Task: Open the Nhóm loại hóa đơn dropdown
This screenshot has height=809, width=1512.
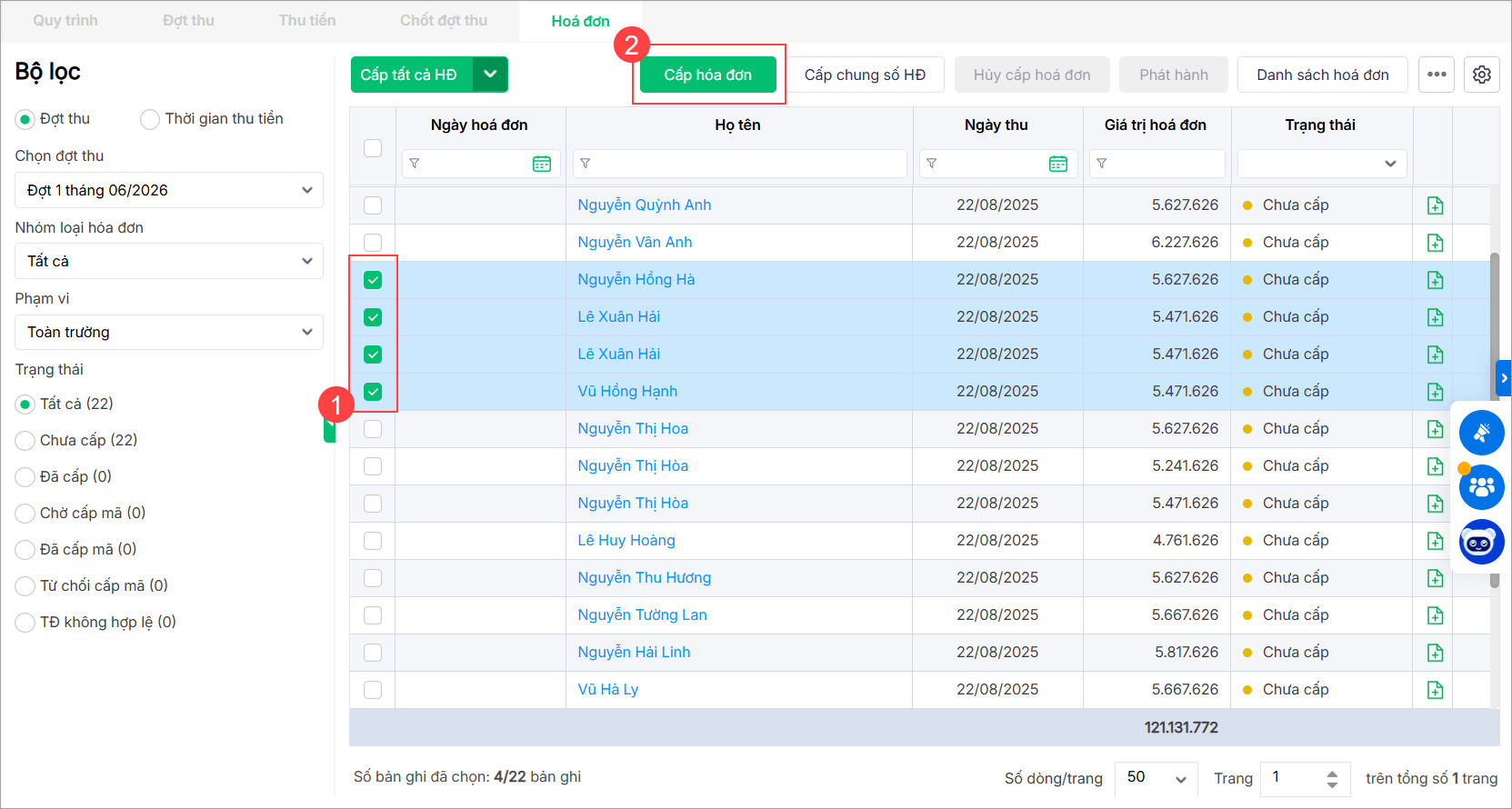Action: [x=169, y=261]
